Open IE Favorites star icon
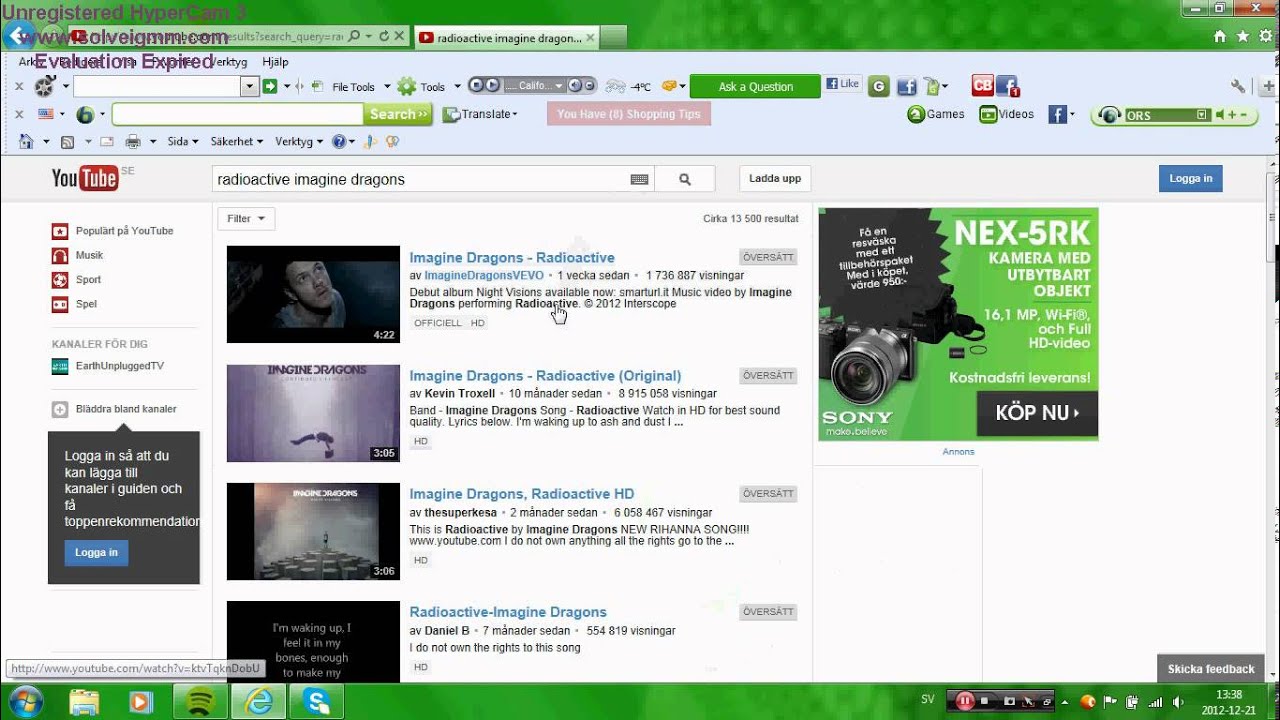The width and height of the screenshot is (1280, 720). [1243, 36]
